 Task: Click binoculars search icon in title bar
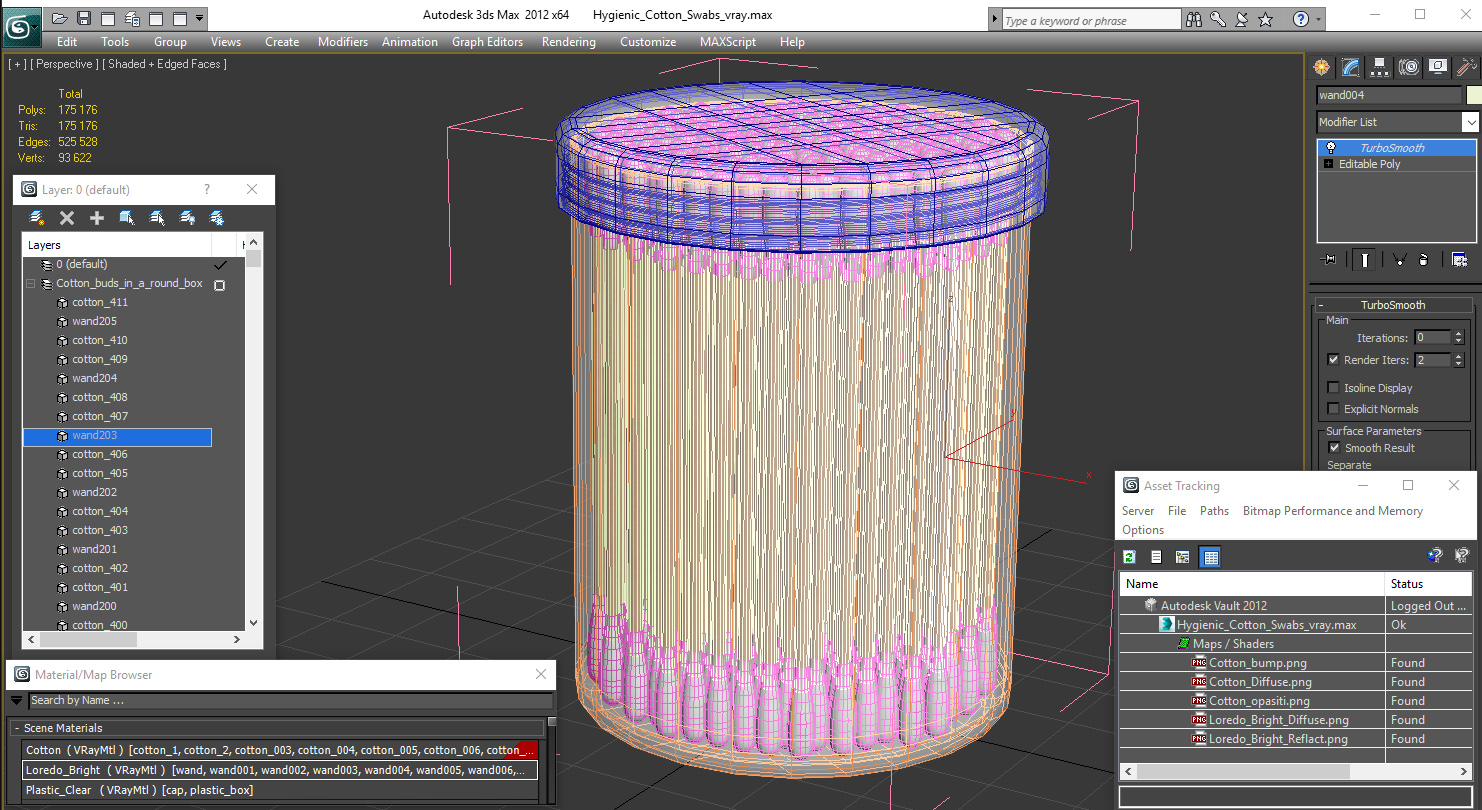1194,19
